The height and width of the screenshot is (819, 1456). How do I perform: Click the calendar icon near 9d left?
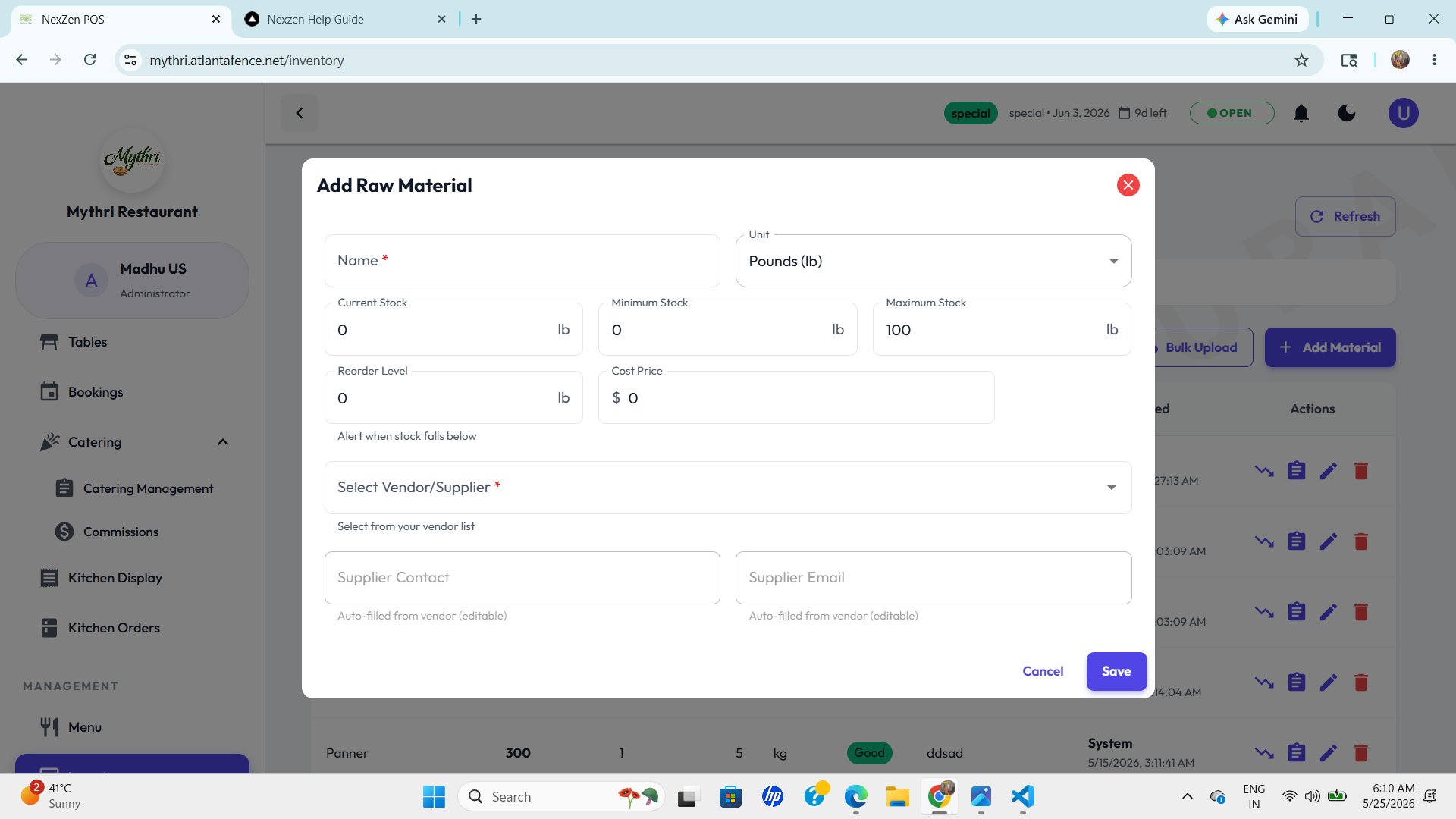coord(1125,113)
